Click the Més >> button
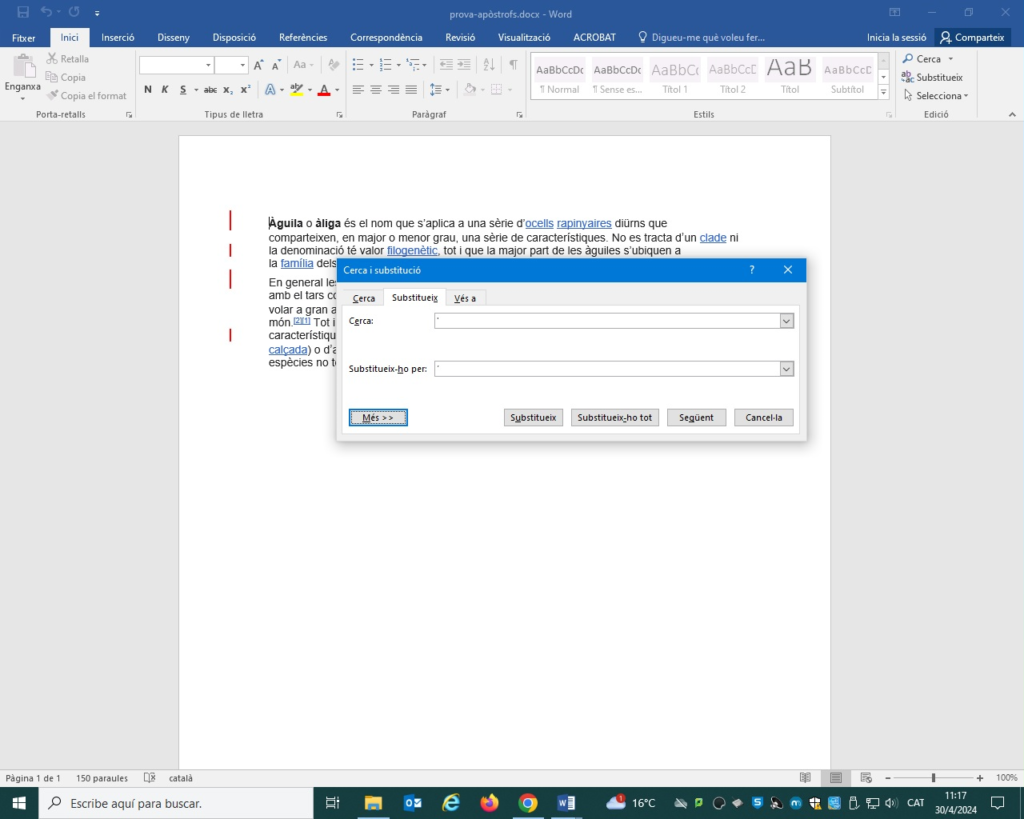Screen dimensions: 1024x819 [378, 417]
